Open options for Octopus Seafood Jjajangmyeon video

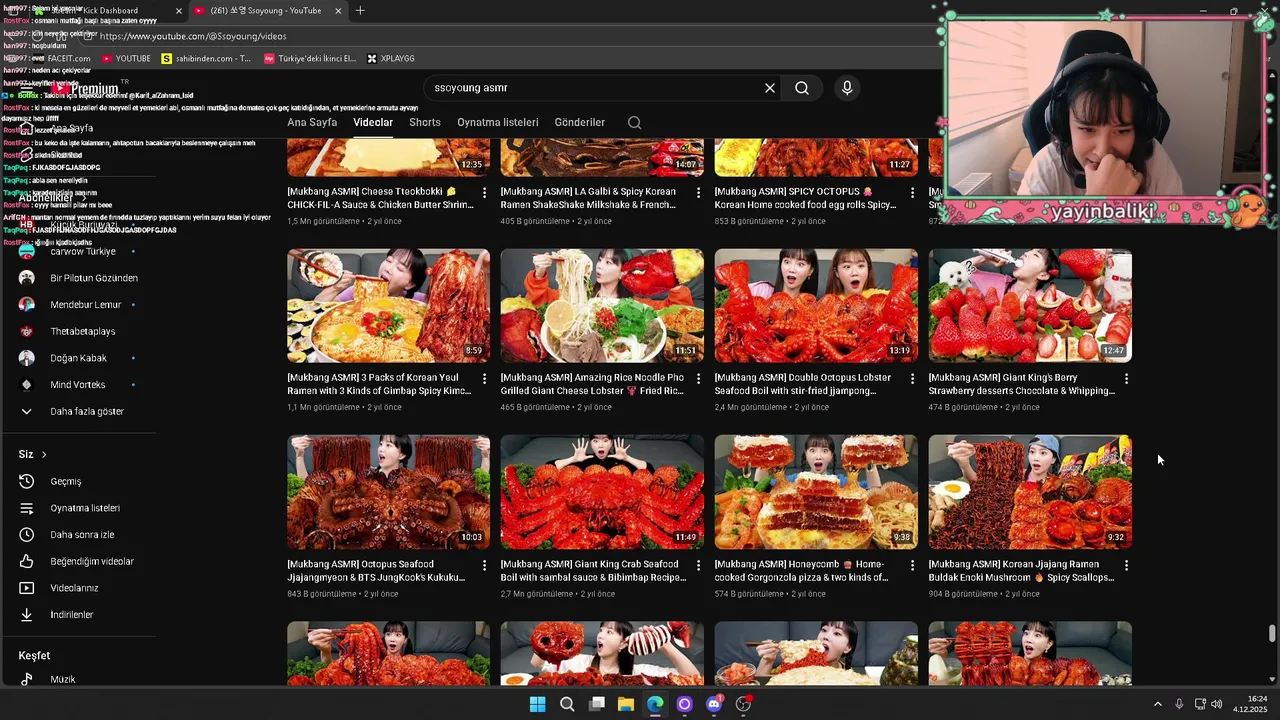click(x=485, y=565)
